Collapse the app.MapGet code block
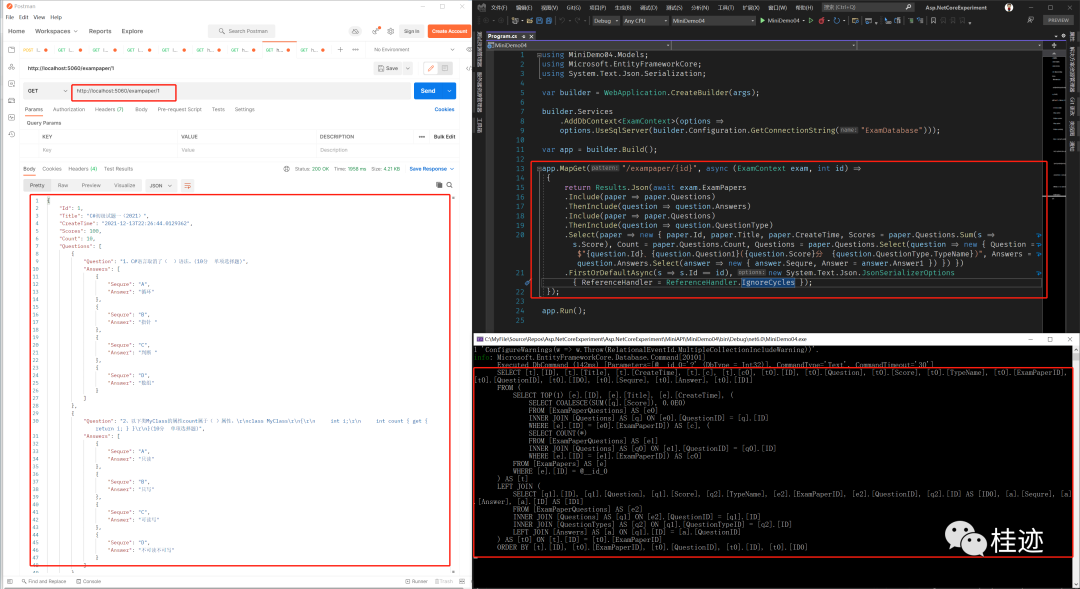The height and width of the screenshot is (589, 1080). pos(539,169)
